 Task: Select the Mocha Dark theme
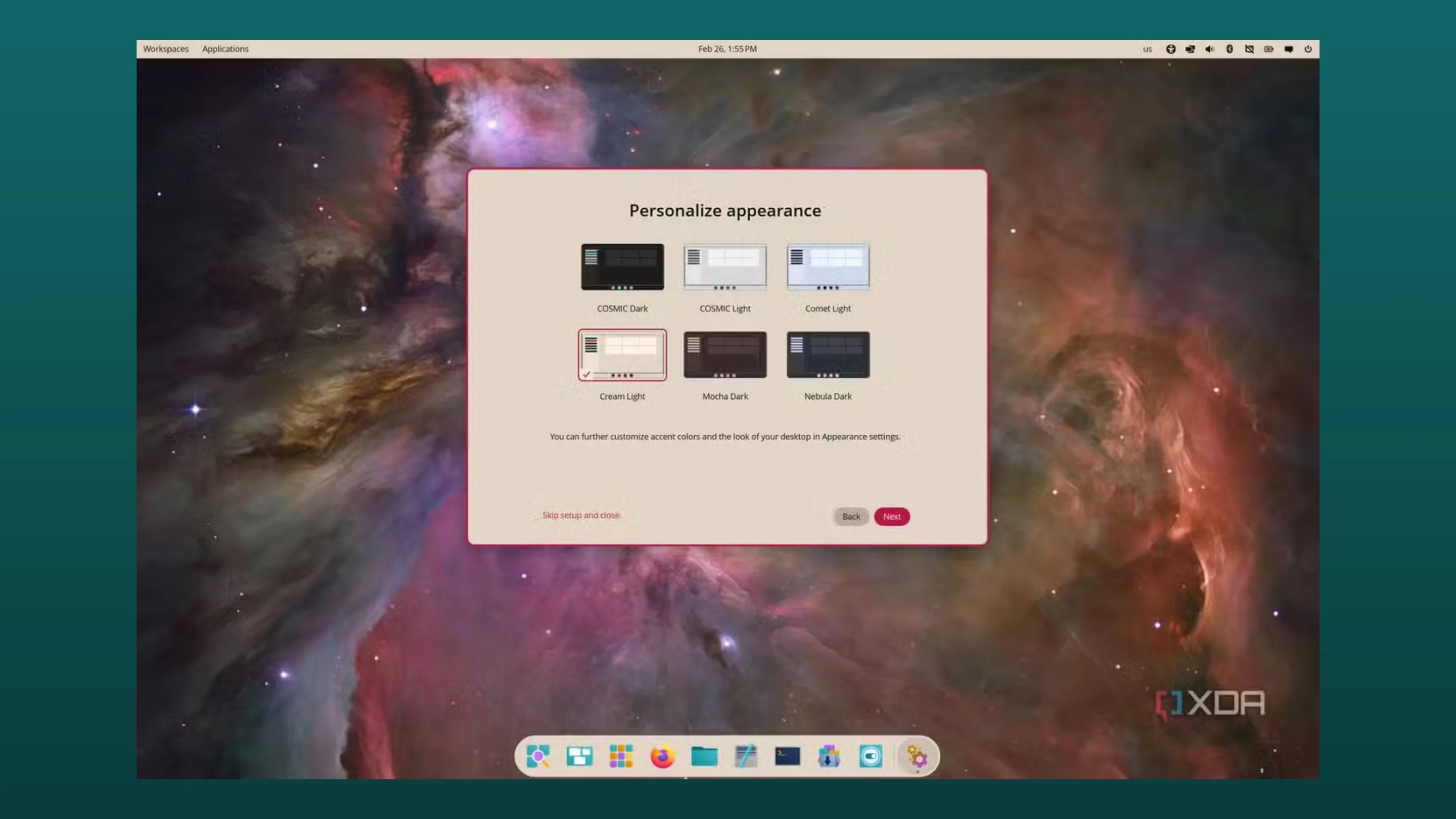coord(724,354)
